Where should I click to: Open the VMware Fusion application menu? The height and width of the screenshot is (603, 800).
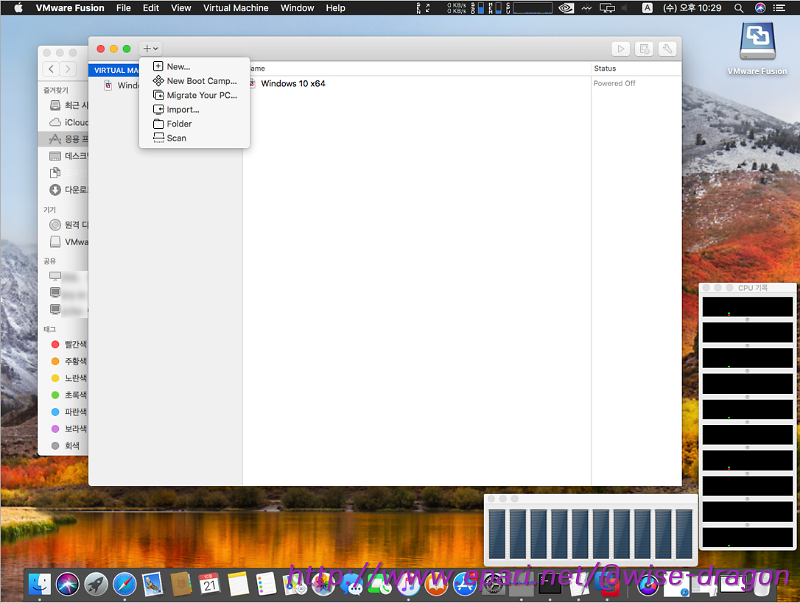point(70,8)
